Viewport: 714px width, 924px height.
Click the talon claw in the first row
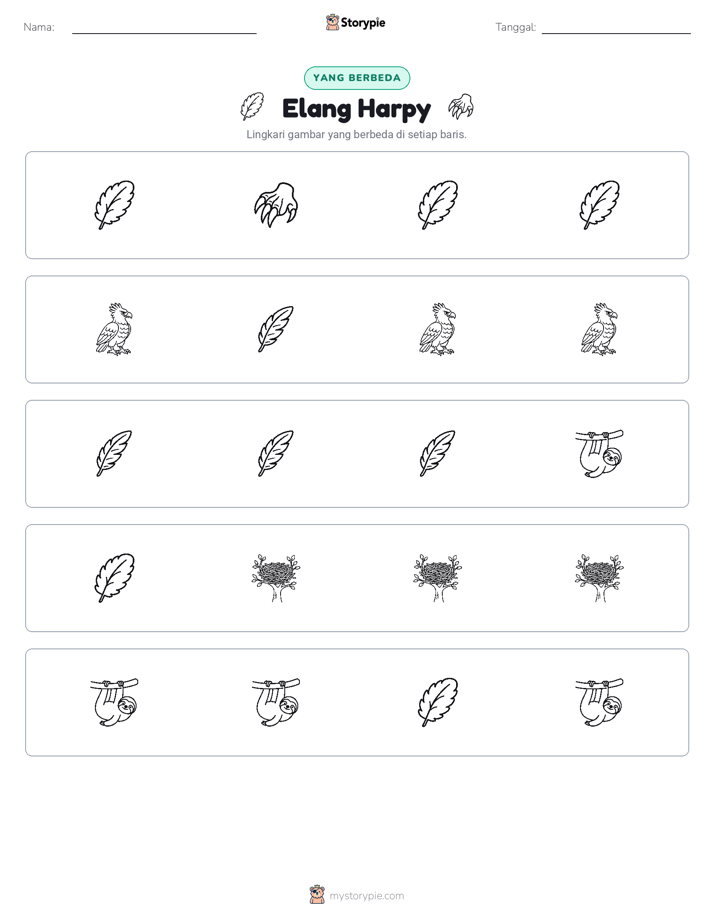click(276, 205)
